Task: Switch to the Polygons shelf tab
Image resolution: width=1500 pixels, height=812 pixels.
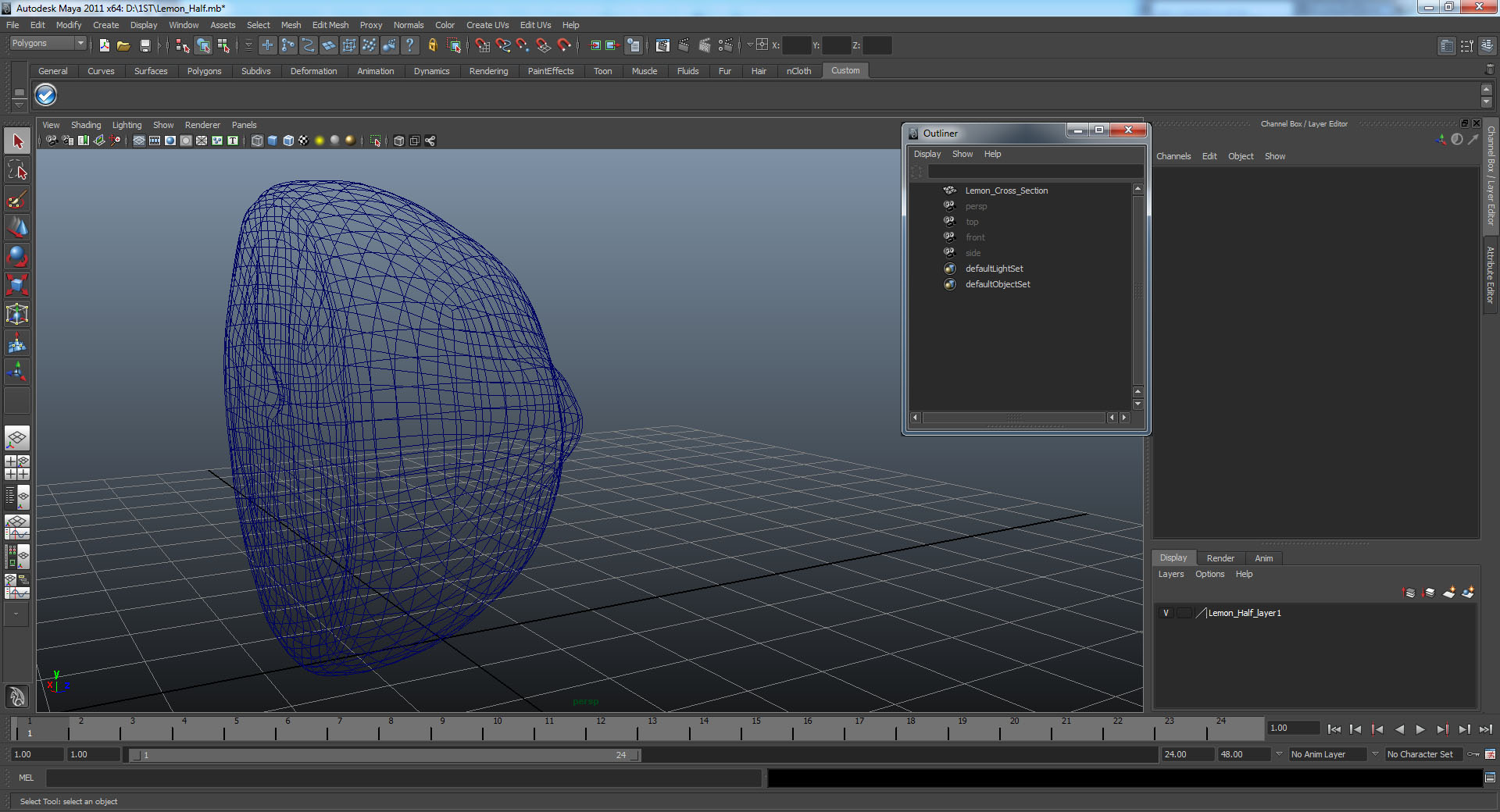Action: (204, 71)
